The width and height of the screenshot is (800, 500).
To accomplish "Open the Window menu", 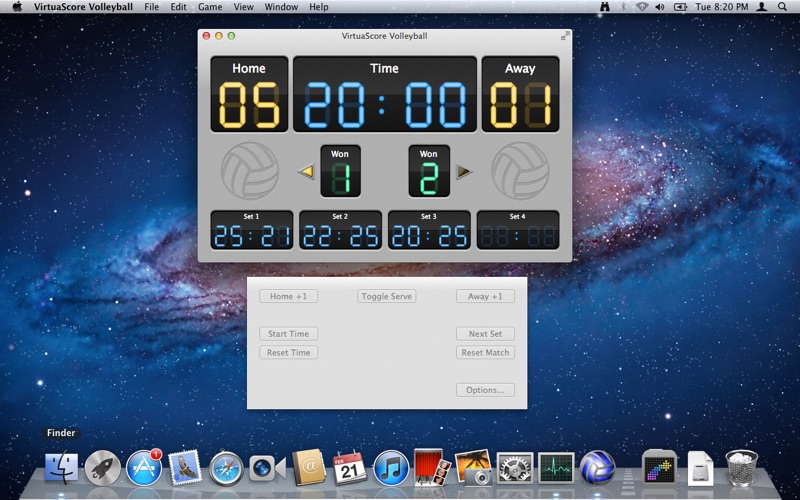I will click(x=281, y=7).
